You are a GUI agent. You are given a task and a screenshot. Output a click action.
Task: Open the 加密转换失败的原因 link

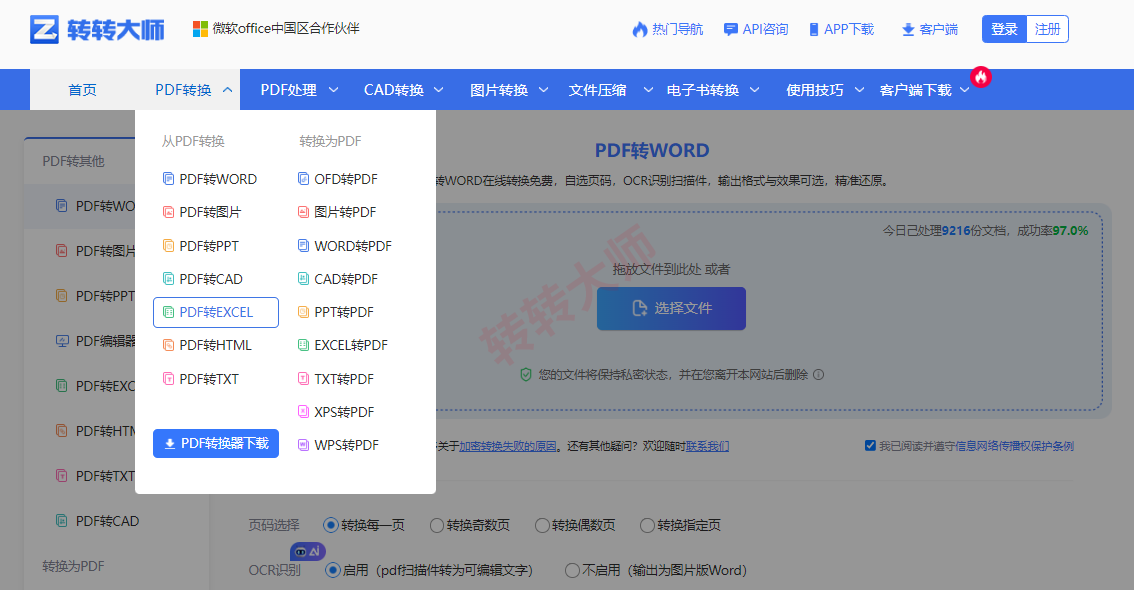tap(508, 446)
